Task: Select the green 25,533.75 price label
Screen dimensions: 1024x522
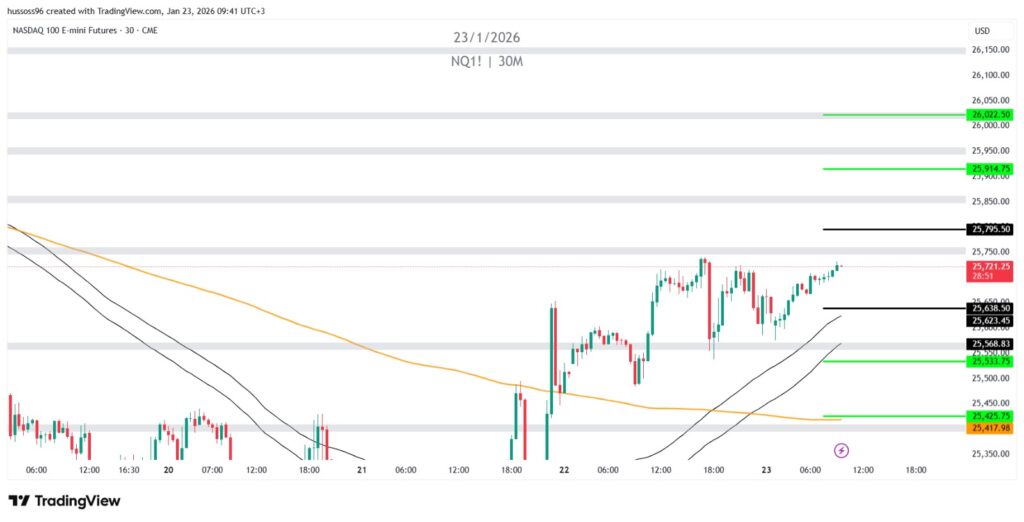Action: coord(990,361)
